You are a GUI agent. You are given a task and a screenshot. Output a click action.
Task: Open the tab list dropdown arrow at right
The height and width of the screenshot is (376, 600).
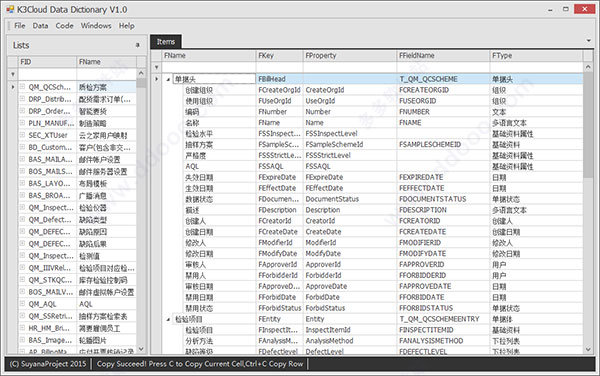click(588, 41)
